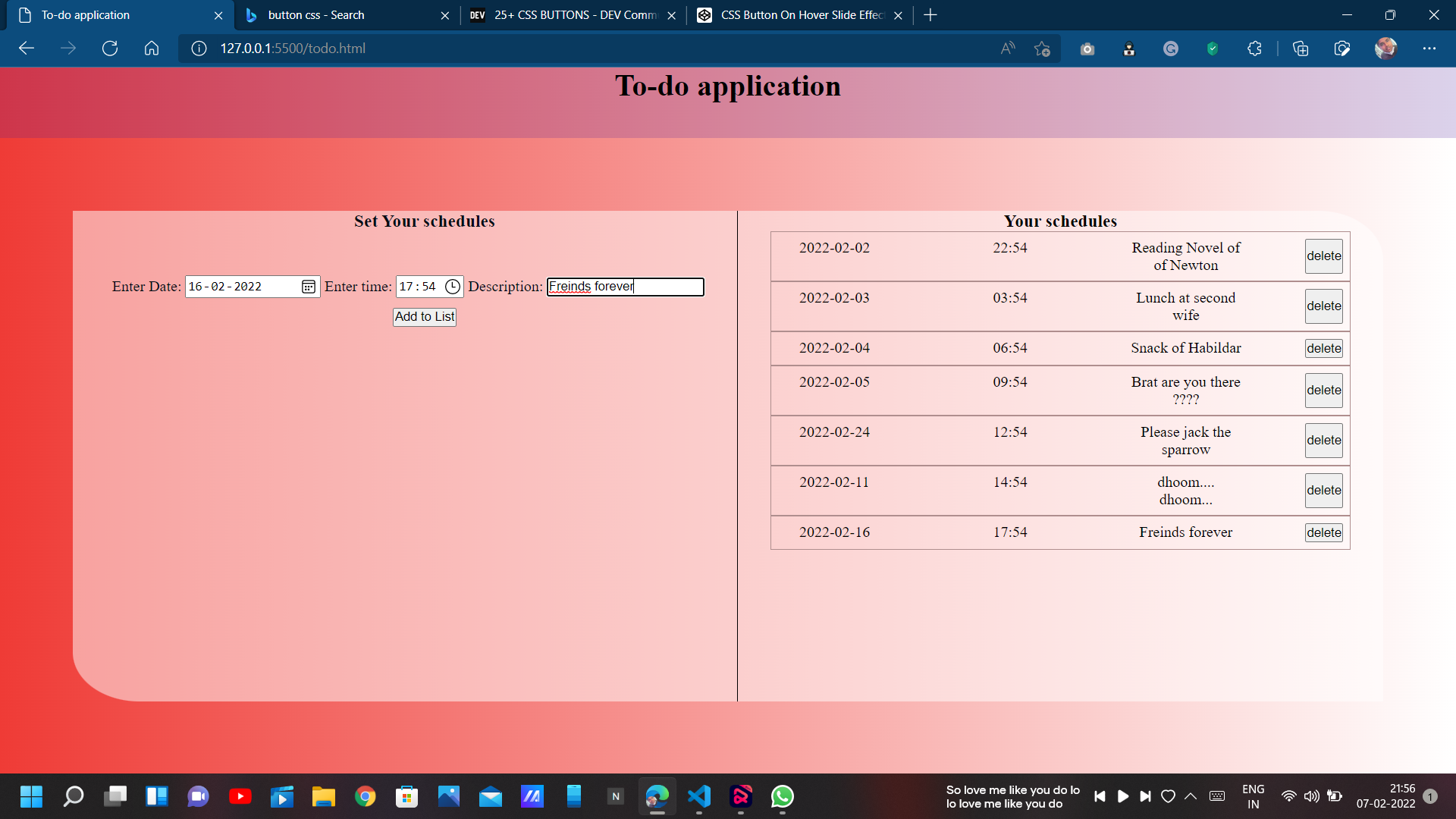Delete the Freinds forever schedule
Viewport: 1456px width, 819px height.
[1324, 532]
